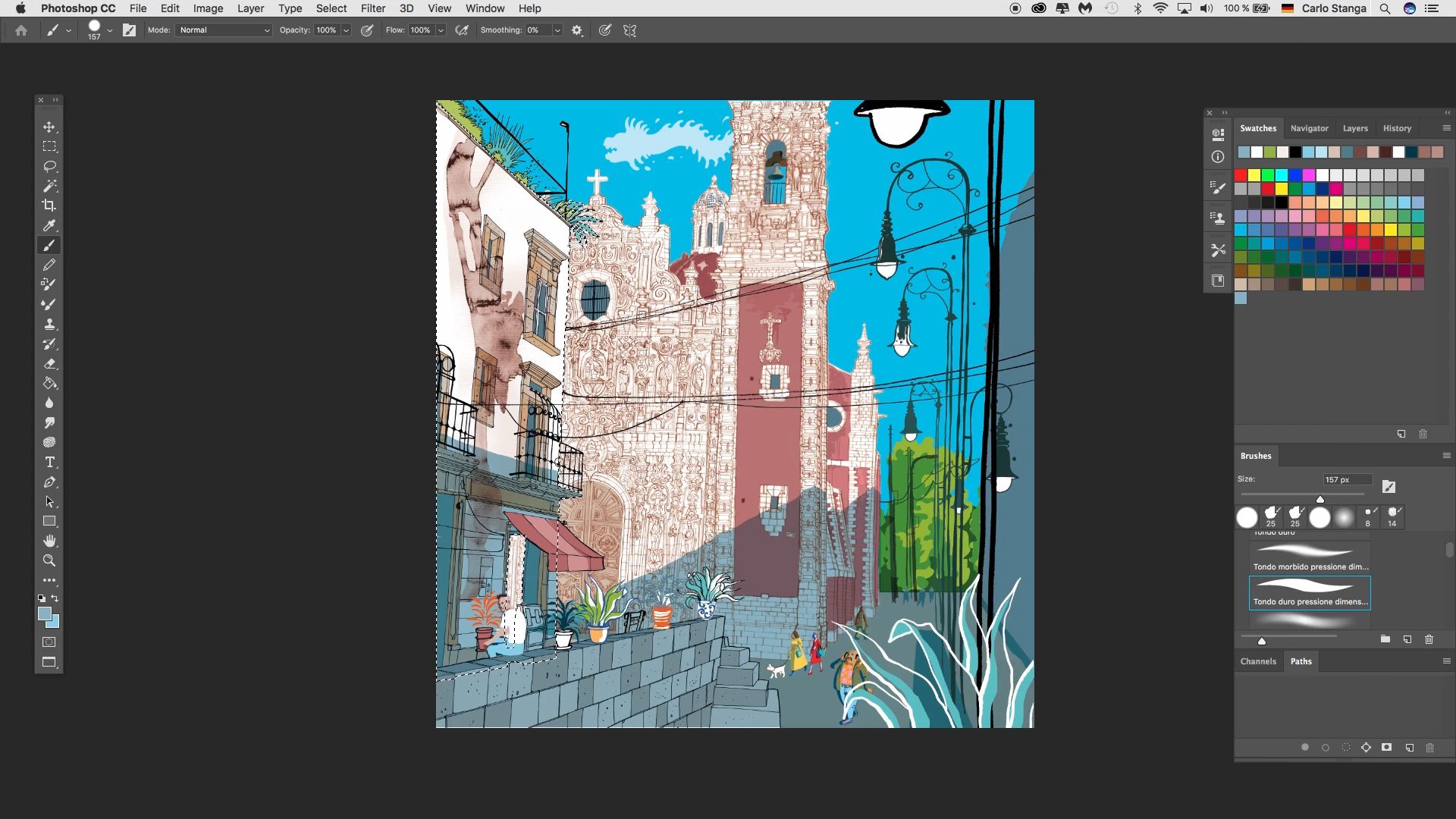
Task: Open the Flow slider dropdown arrow
Action: [x=441, y=30]
